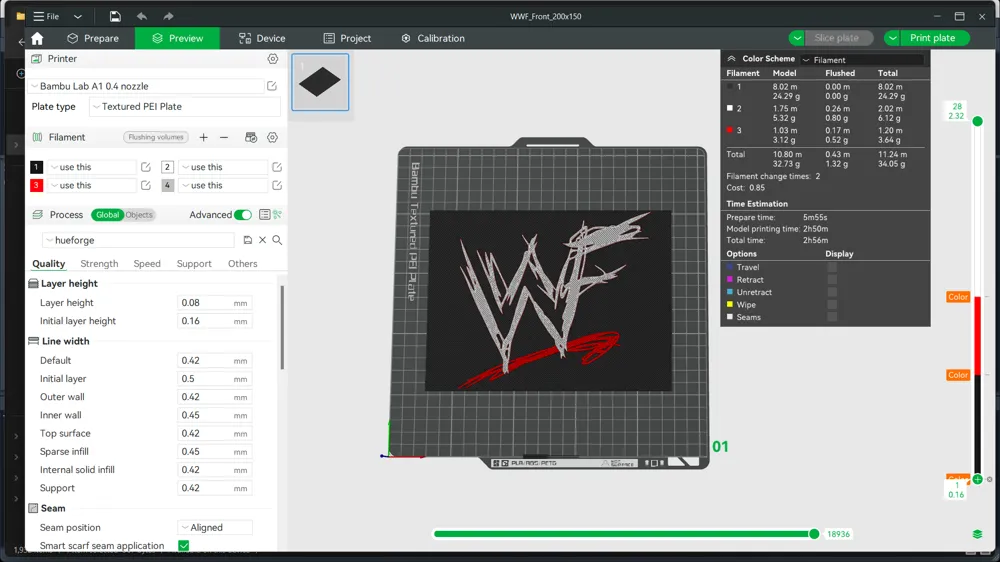Edit the filament 2 preset
The image size is (1000, 562).
[x=277, y=167]
